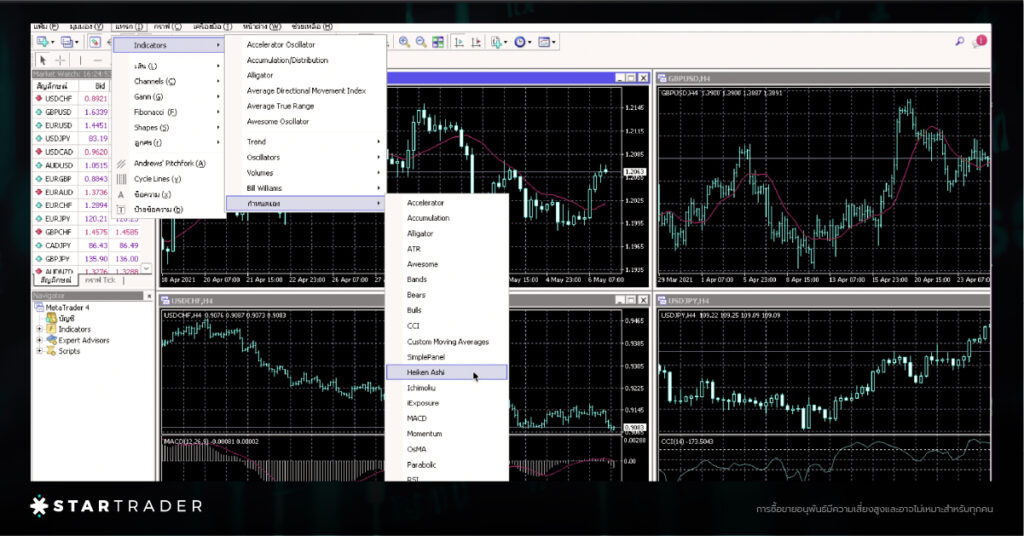Click the Zoom In magnifier icon
Screen dimensions: 1024x536
click(404, 42)
